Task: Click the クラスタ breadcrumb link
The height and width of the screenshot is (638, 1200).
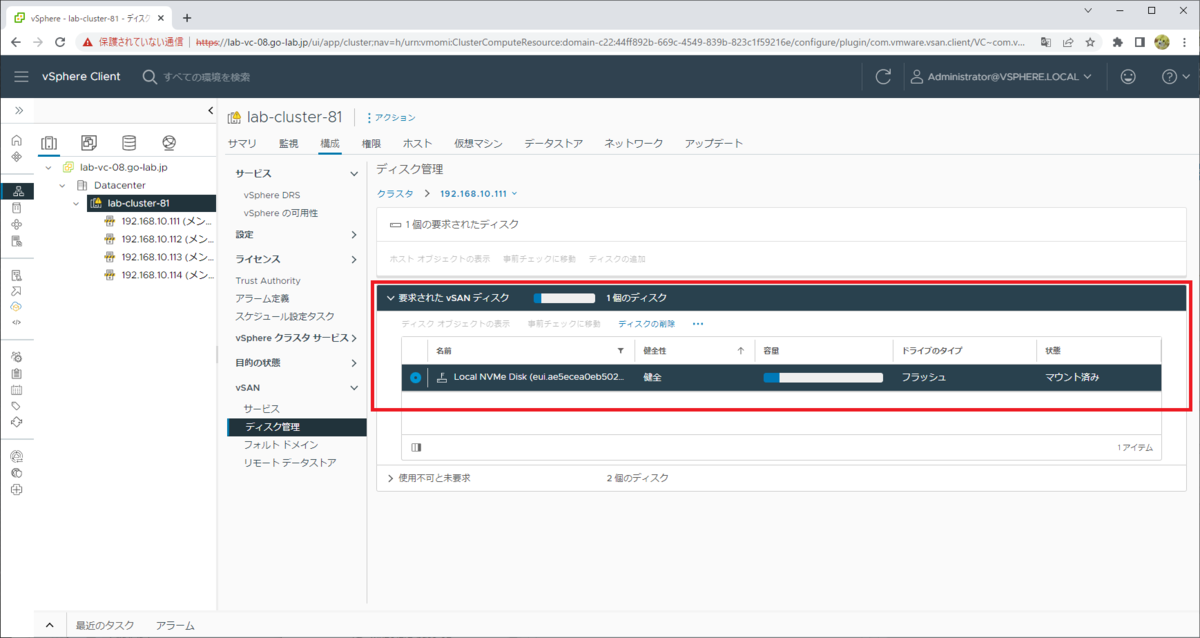Action: pos(394,193)
